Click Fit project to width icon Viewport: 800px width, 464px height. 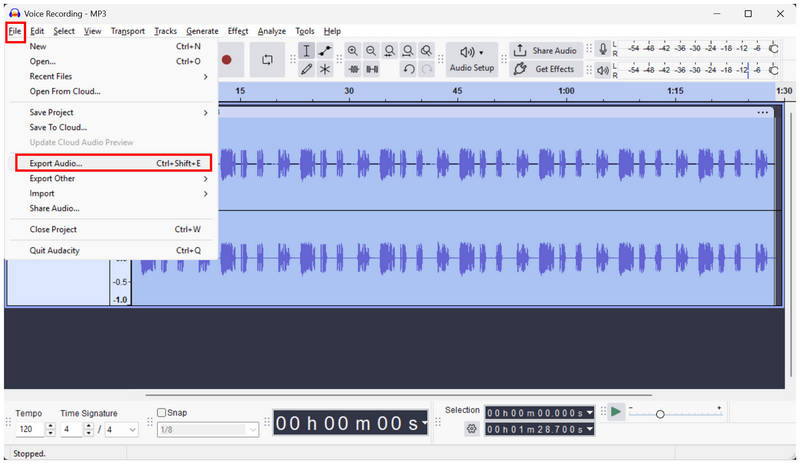[408, 51]
